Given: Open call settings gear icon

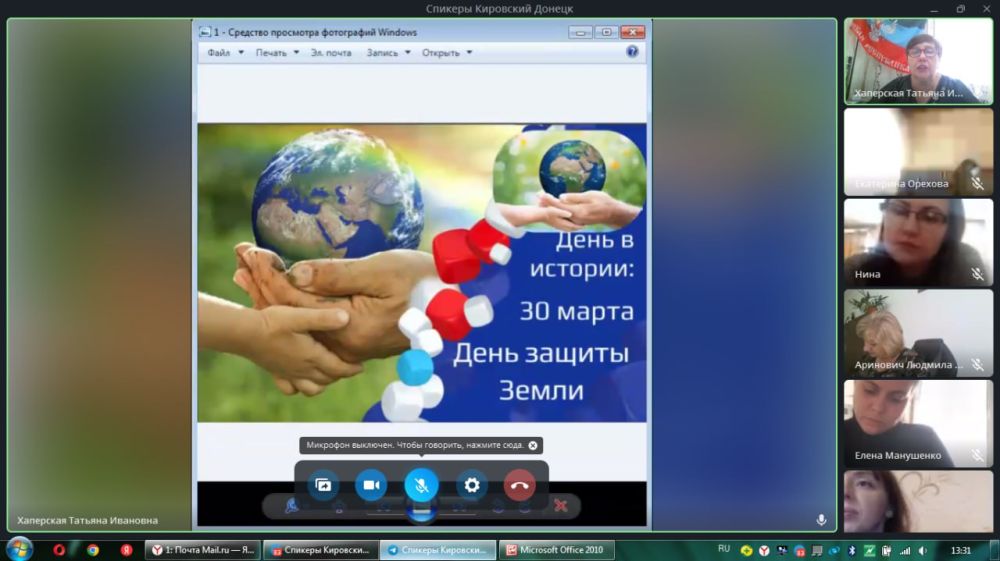Looking at the screenshot, I should pos(472,485).
